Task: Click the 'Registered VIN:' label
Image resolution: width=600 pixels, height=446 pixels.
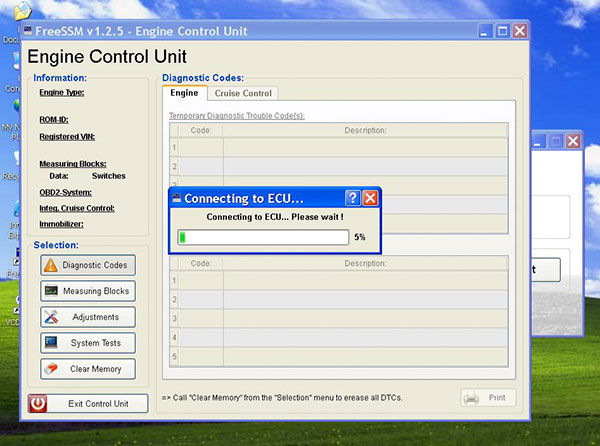Action: click(x=67, y=137)
